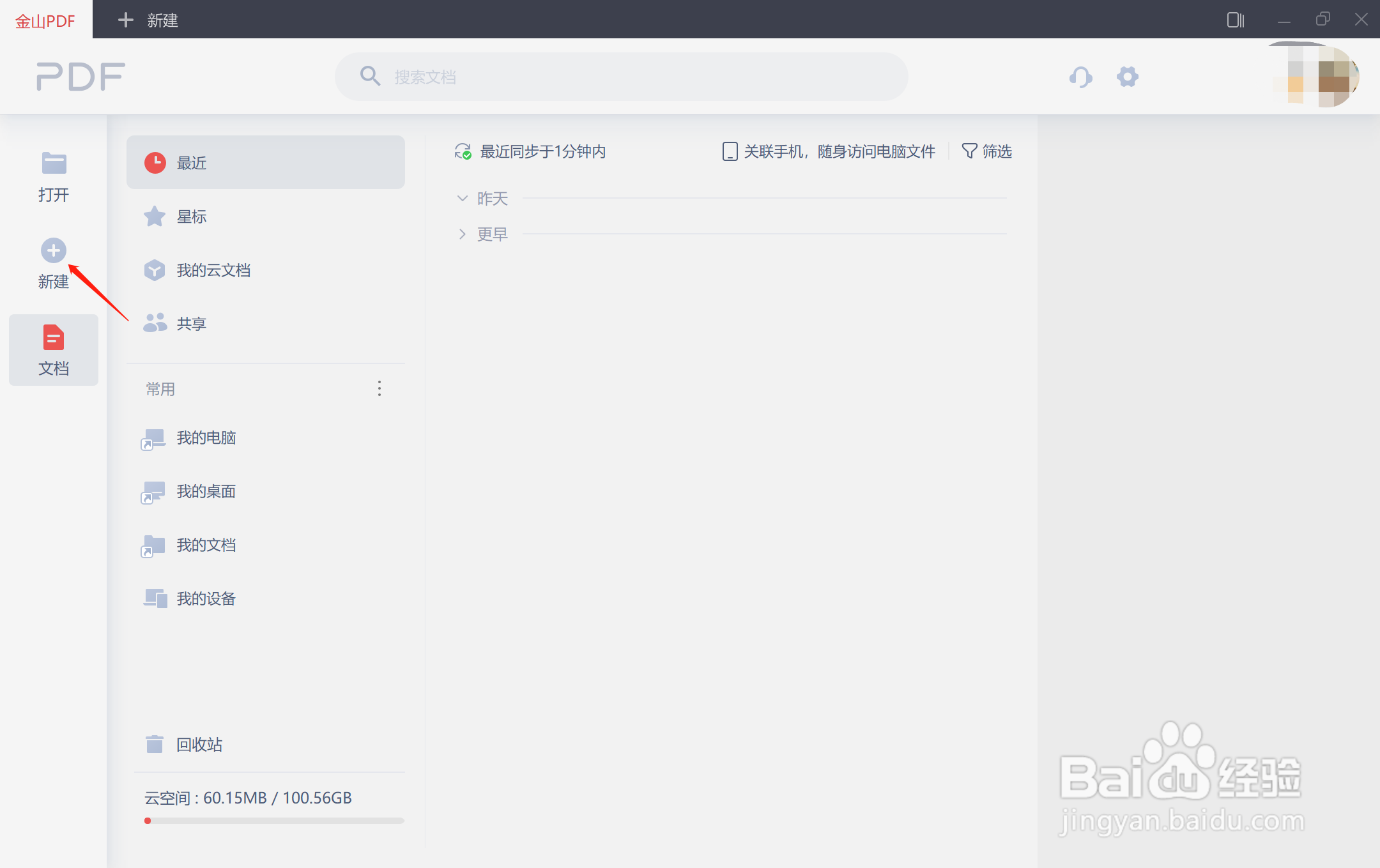Open the three-dot menu beside 常用
This screenshot has height=868, width=1380.
379,388
